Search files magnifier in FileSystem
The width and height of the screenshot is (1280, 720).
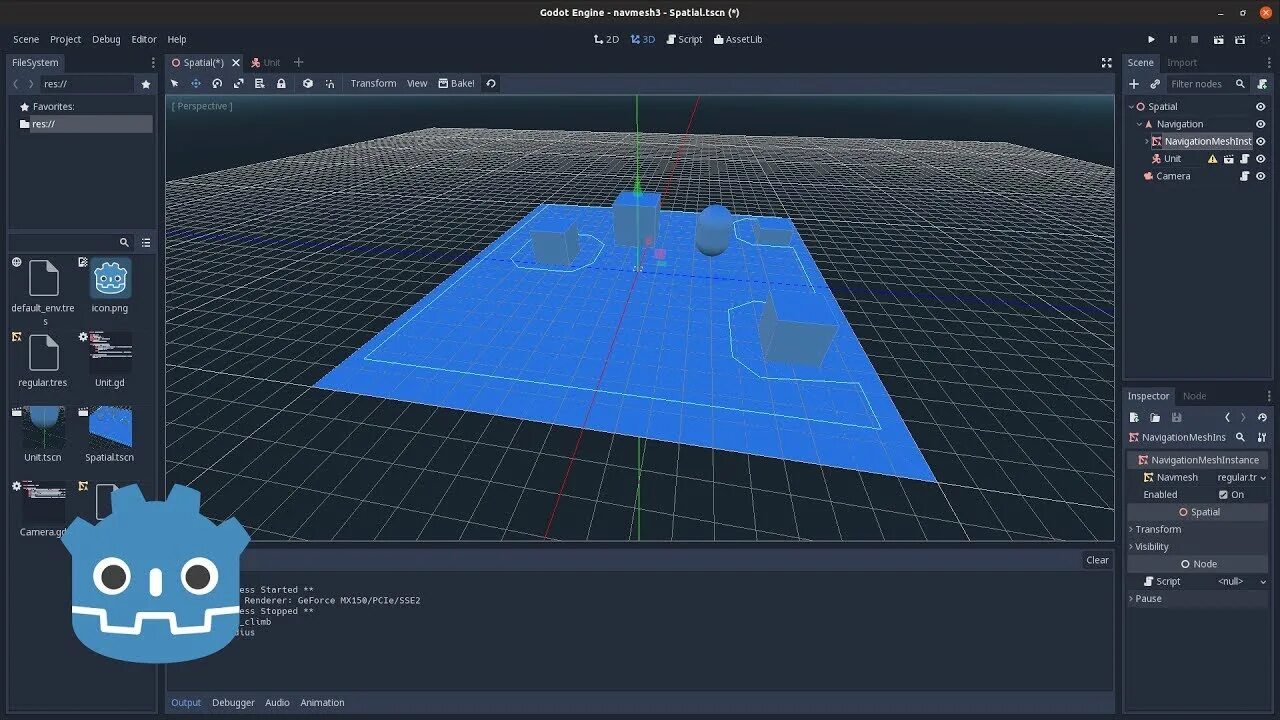click(x=124, y=242)
